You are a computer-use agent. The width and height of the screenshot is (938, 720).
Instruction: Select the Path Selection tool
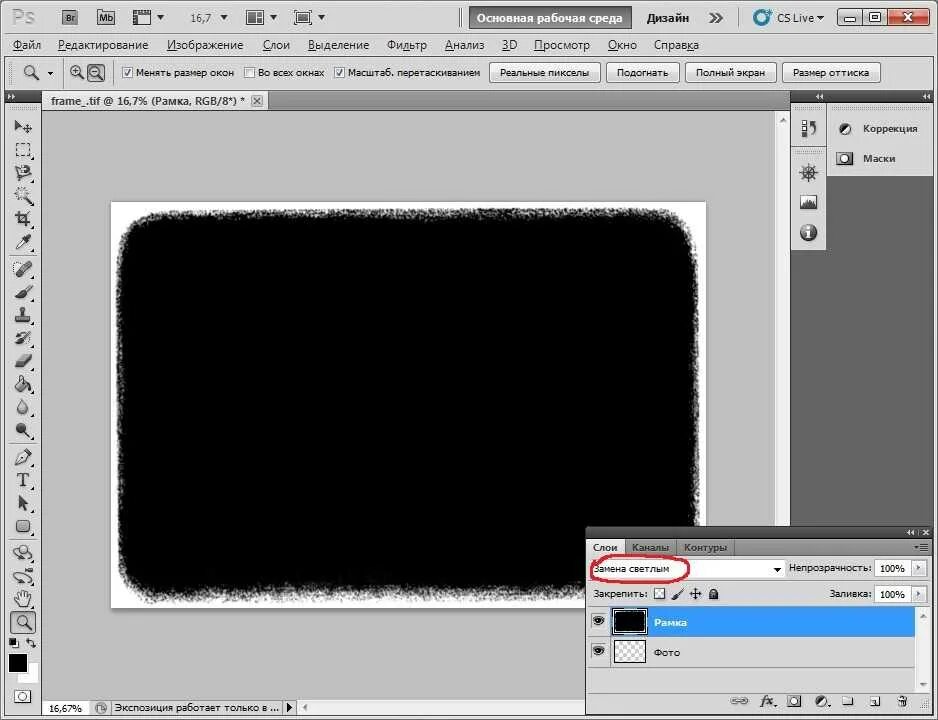point(23,504)
